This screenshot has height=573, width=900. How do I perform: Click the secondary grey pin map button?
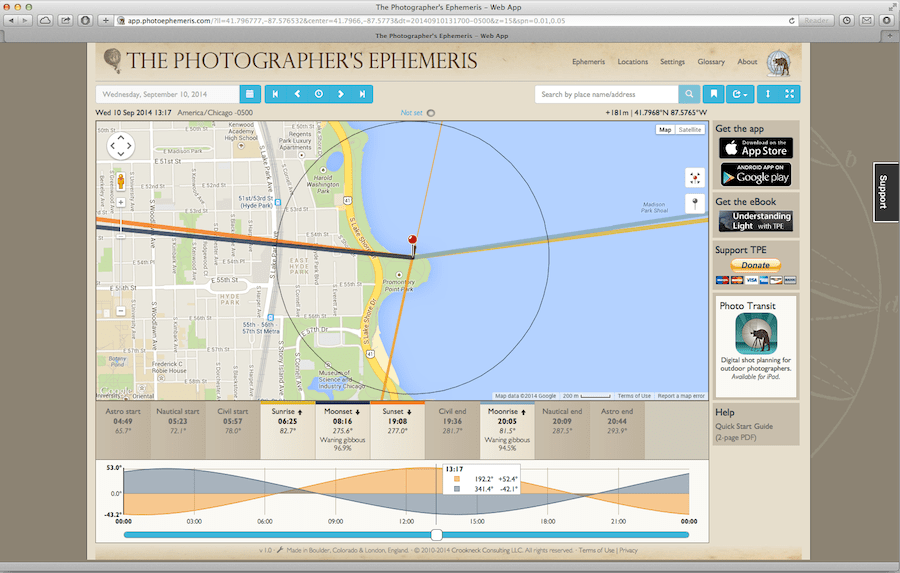tap(695, 204)
